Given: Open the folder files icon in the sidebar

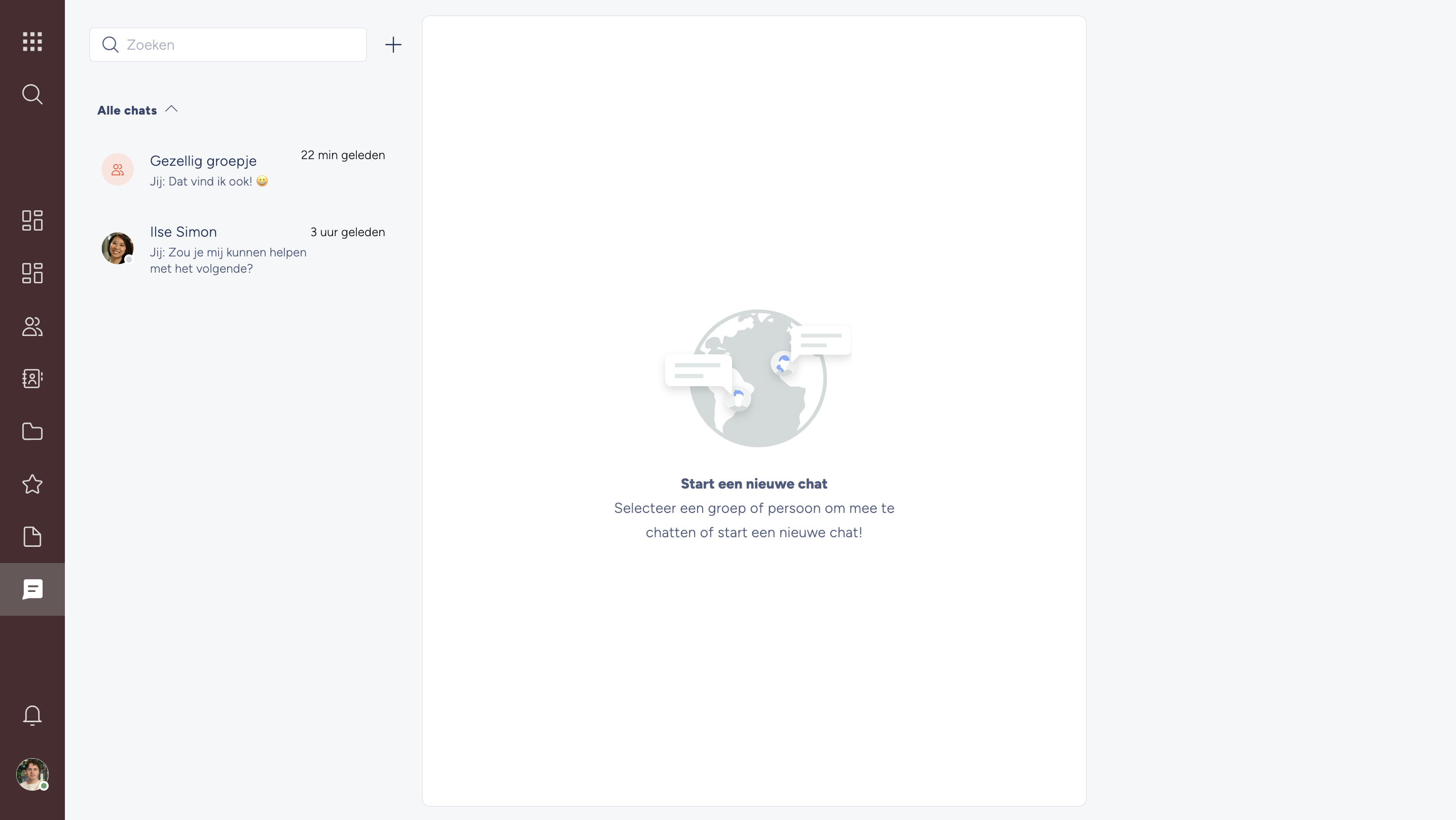Looking at the screenshot, I should click(x=32, y=431).
